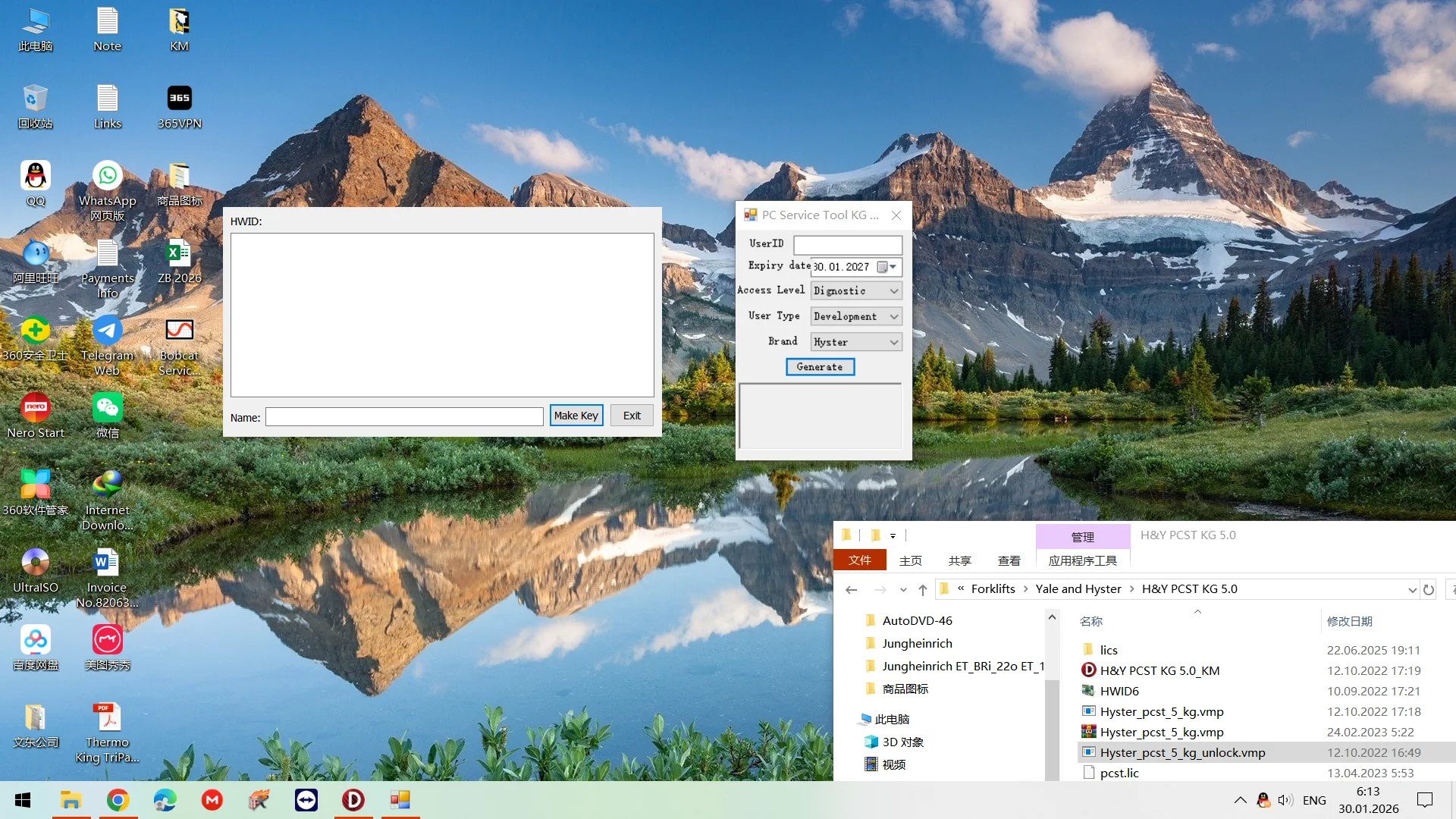Open Telegram Web desktop shortcut

(107, 346)
